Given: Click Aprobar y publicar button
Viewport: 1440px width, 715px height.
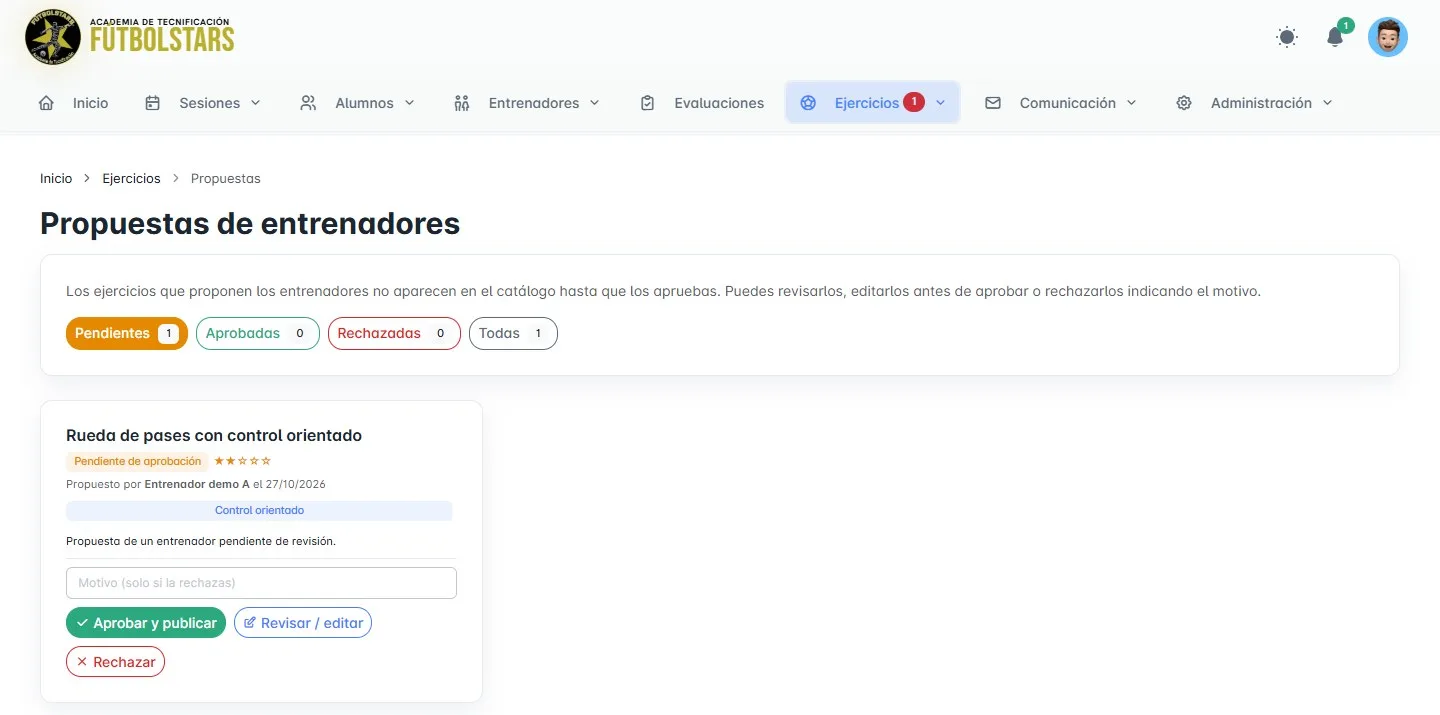Looking at the screenshot, I should [146, 623].
